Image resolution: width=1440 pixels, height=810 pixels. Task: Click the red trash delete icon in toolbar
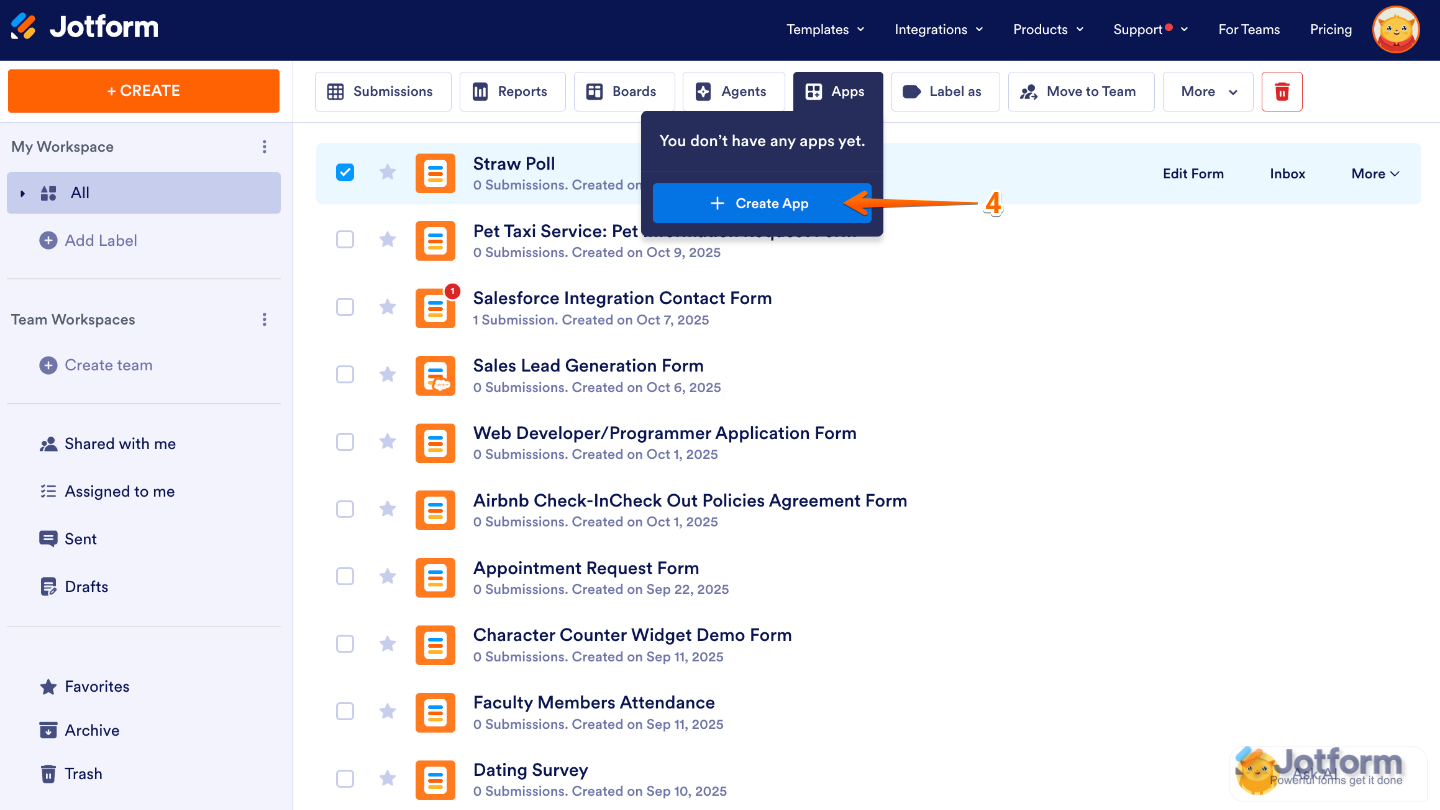[1282, 92]
